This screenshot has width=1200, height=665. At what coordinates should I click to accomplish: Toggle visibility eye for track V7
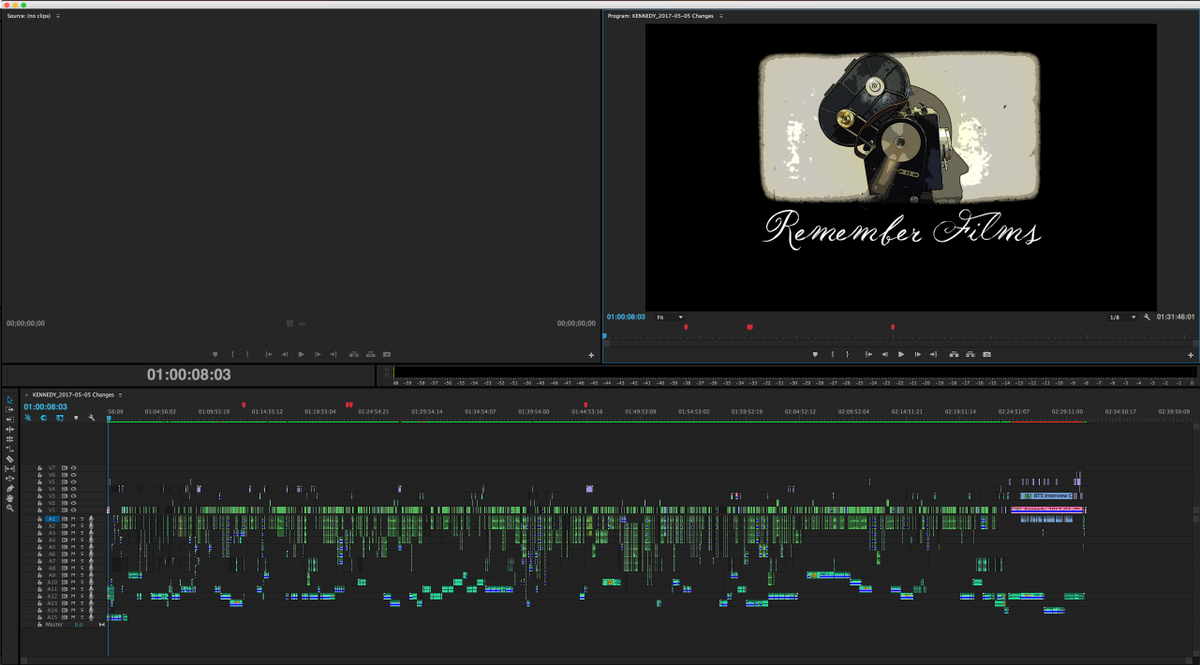click(73, 467)
